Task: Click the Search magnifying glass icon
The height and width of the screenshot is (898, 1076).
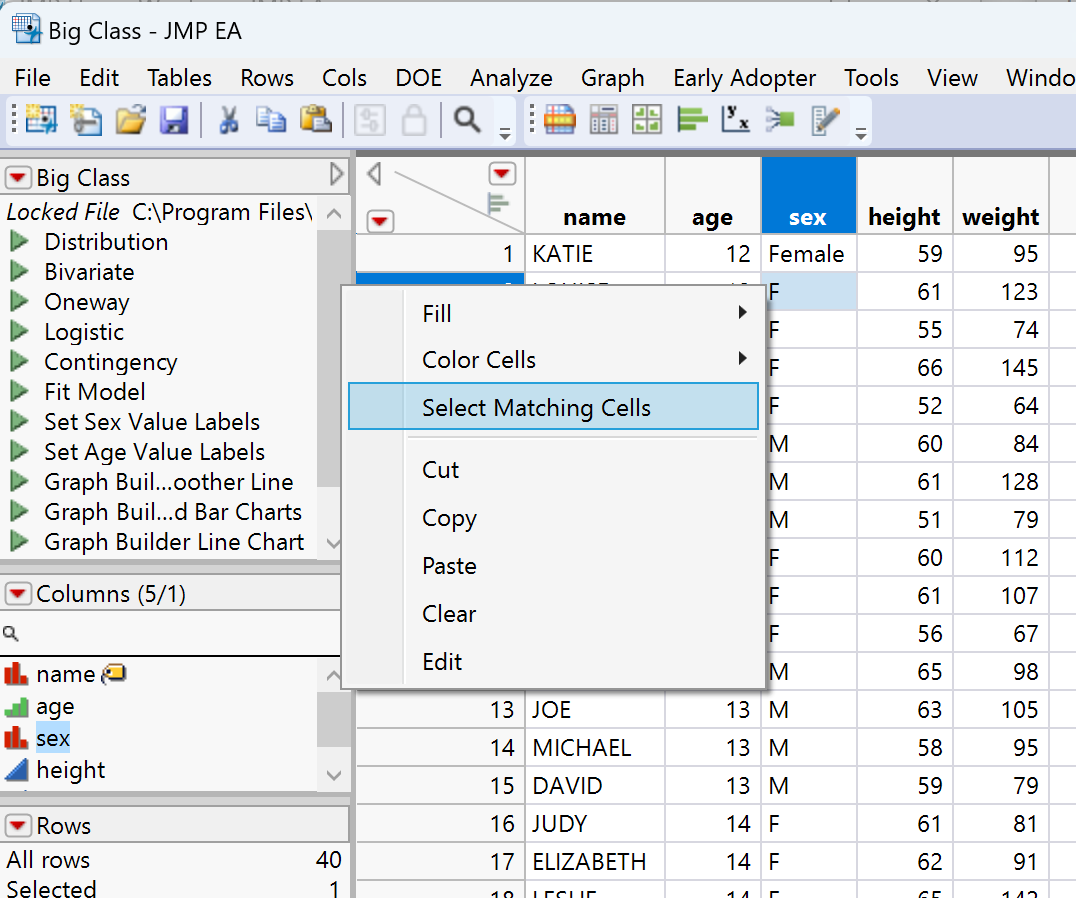Action: coord(466,121)
